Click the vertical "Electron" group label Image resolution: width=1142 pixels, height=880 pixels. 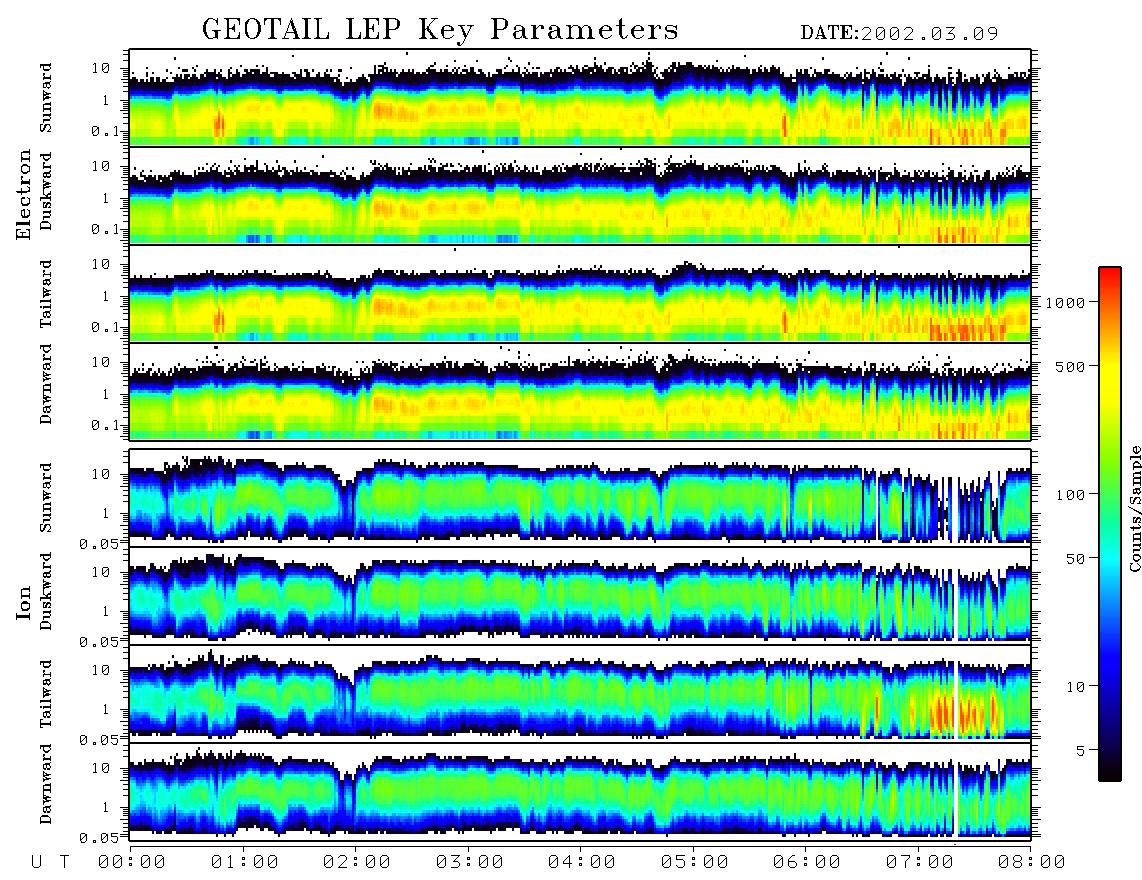[24, 194]
